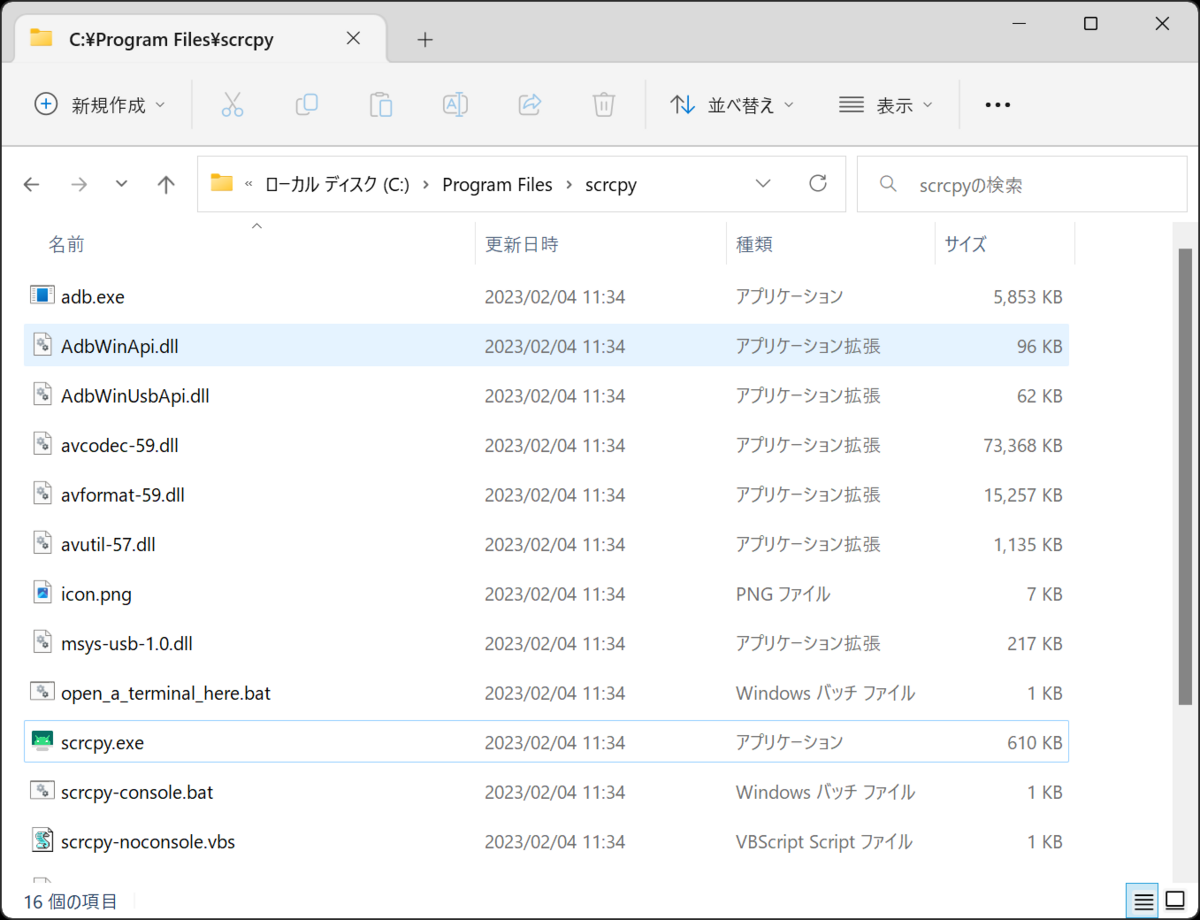The height and width of the screenshot is (920, 1200).
Task: Click ローカル ディスク (C:) breadcrumb
Action: coord(337,185)
